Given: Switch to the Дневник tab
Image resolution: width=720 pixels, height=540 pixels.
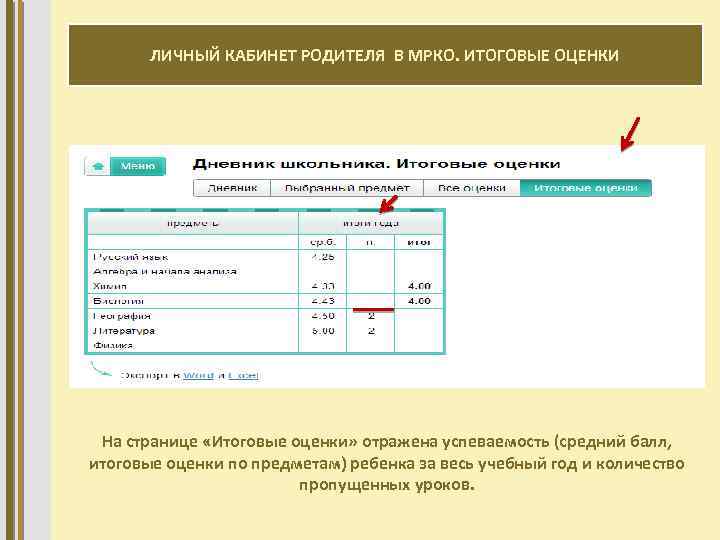Looking at the screenshot, I should pyautogui.click(x=232, y=188).
